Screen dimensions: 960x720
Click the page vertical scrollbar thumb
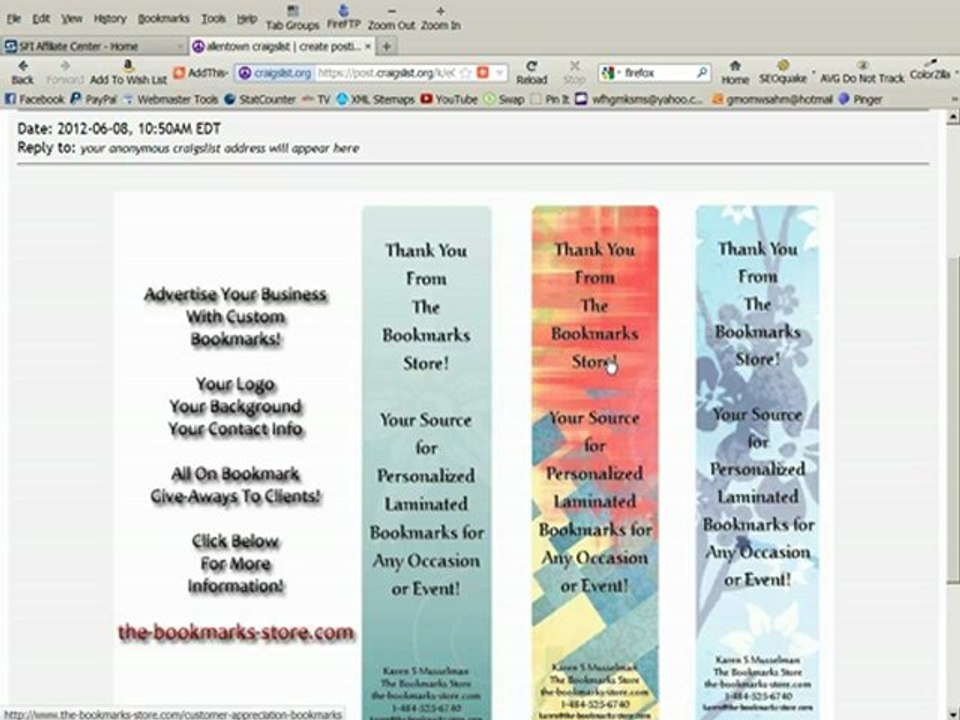click(x=953, y=419)
